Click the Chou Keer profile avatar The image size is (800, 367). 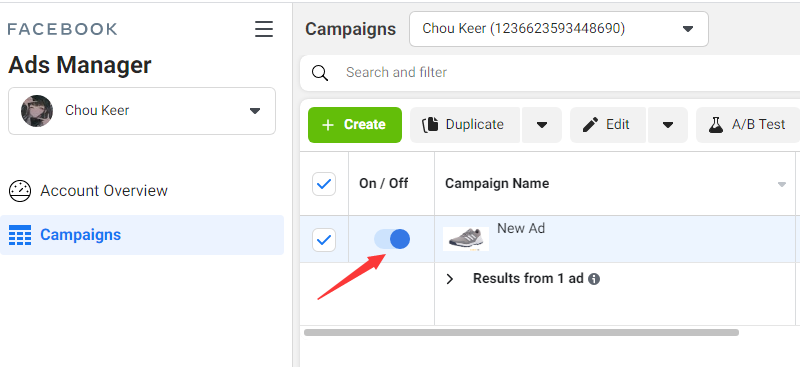[x=37, y=111]
